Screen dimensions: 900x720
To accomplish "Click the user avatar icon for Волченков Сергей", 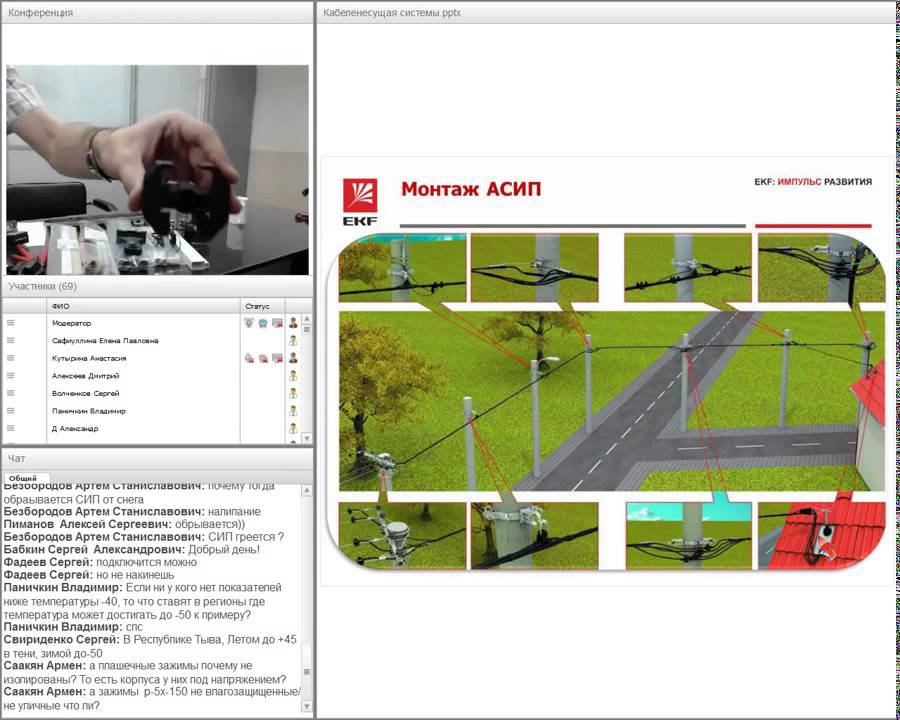I will click(293, 393).
